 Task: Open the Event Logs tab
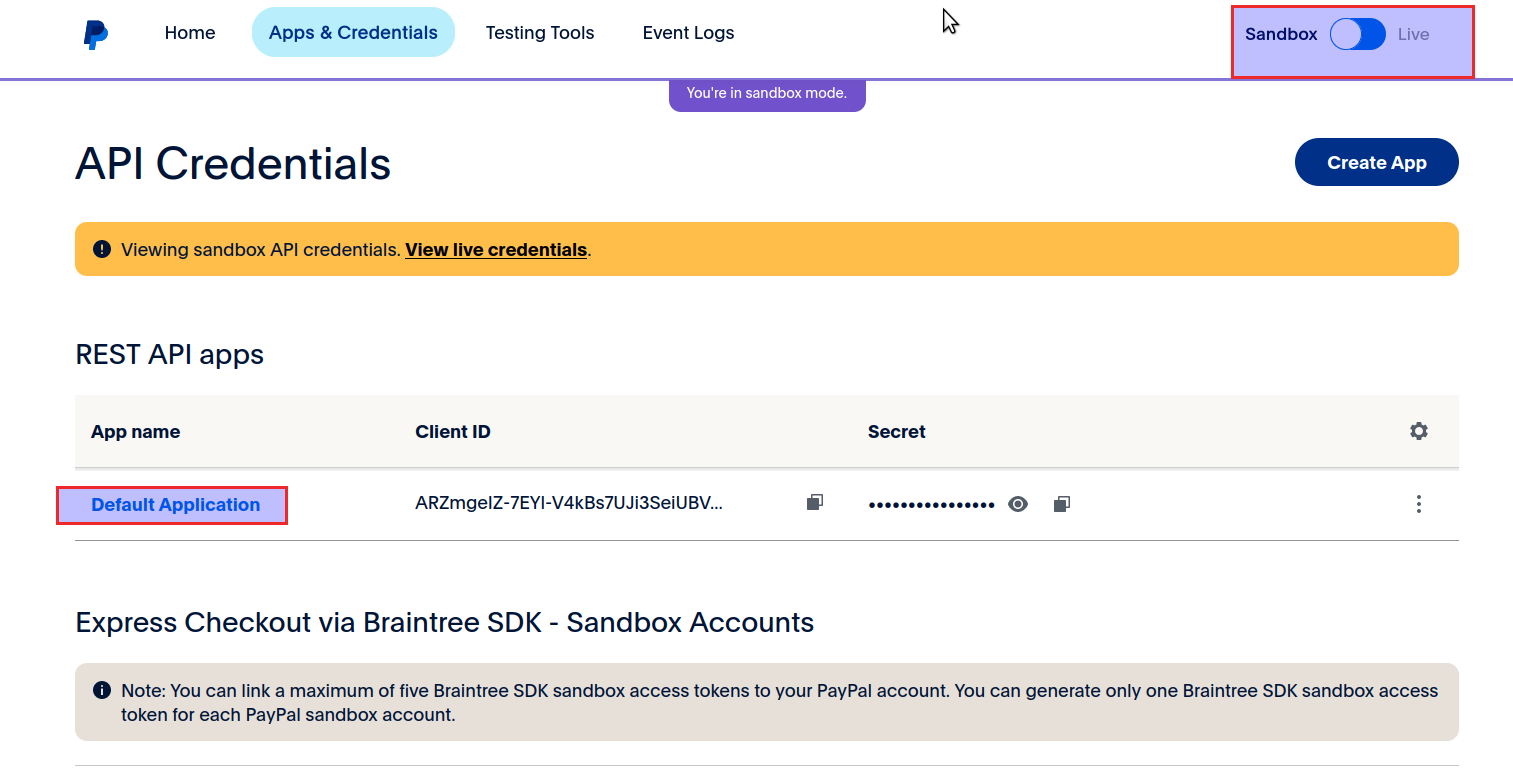pos(688,33)
